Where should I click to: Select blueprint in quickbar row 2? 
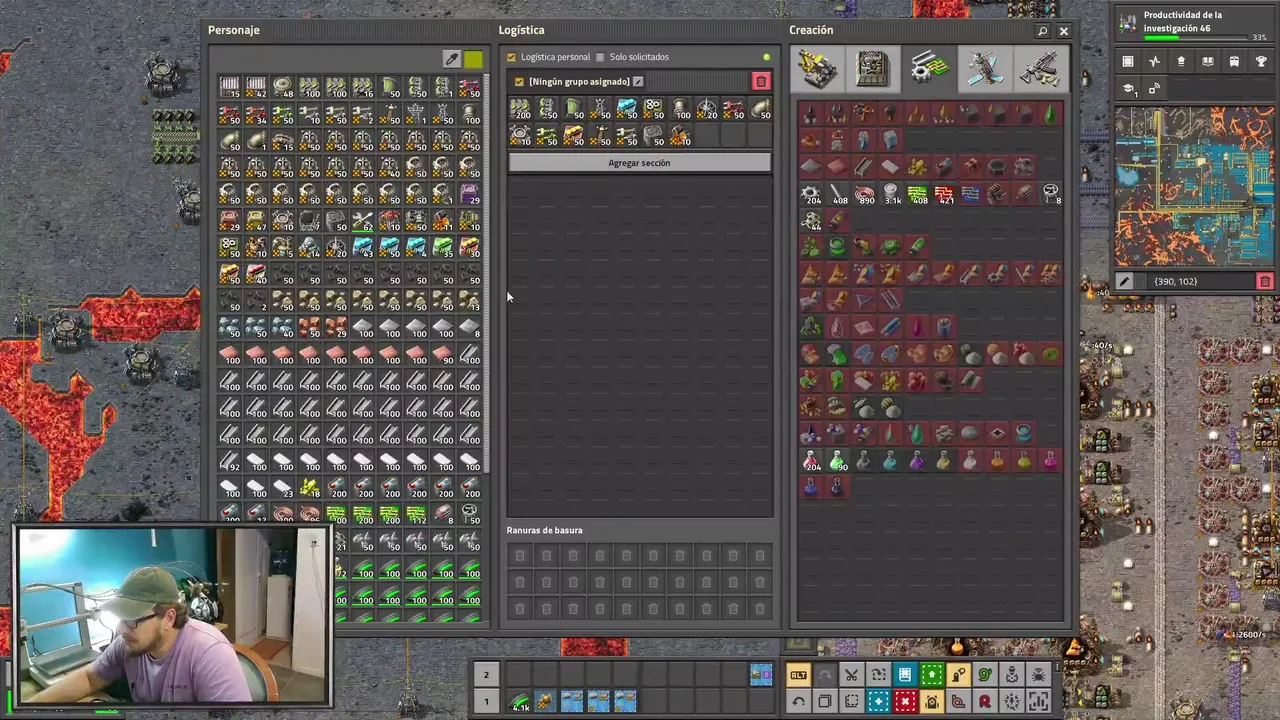click(x=761, y=675)
